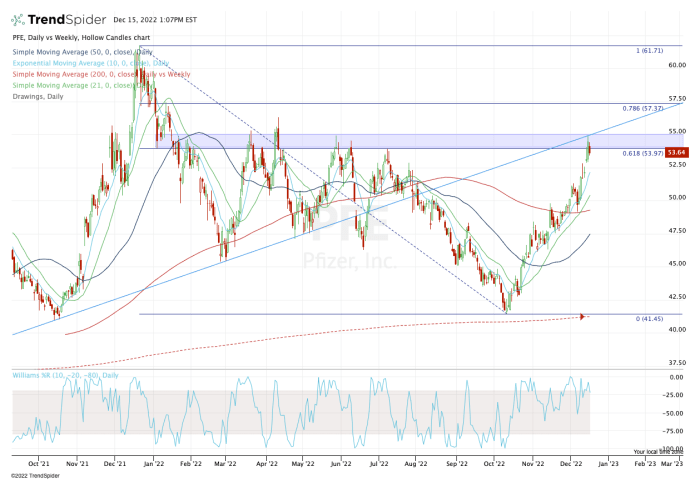
Task: Click the 60.00 price axis label
Action: tap(676, 65)
